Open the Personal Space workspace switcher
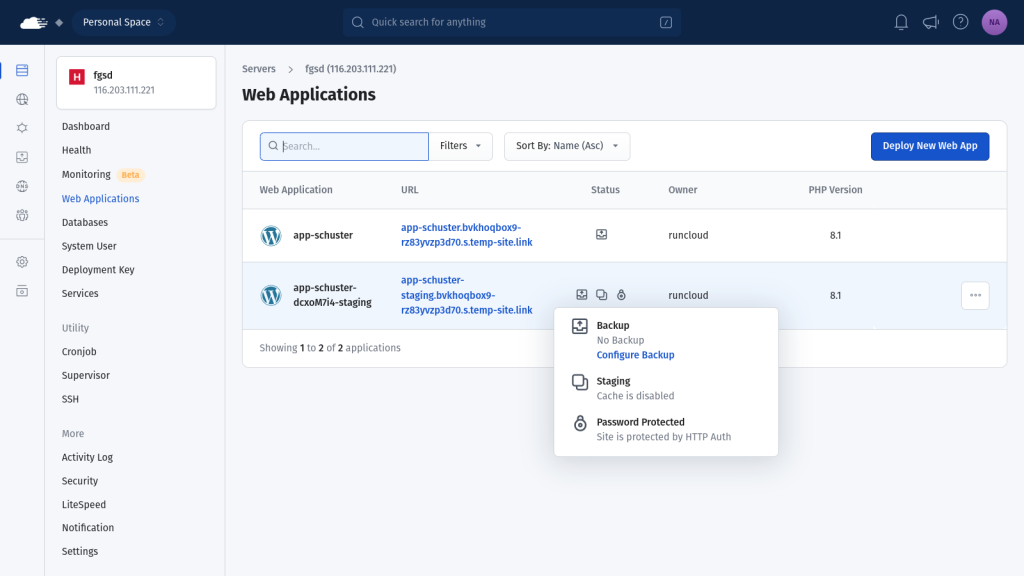The image size is (1024, 576). tap(123, 22)
